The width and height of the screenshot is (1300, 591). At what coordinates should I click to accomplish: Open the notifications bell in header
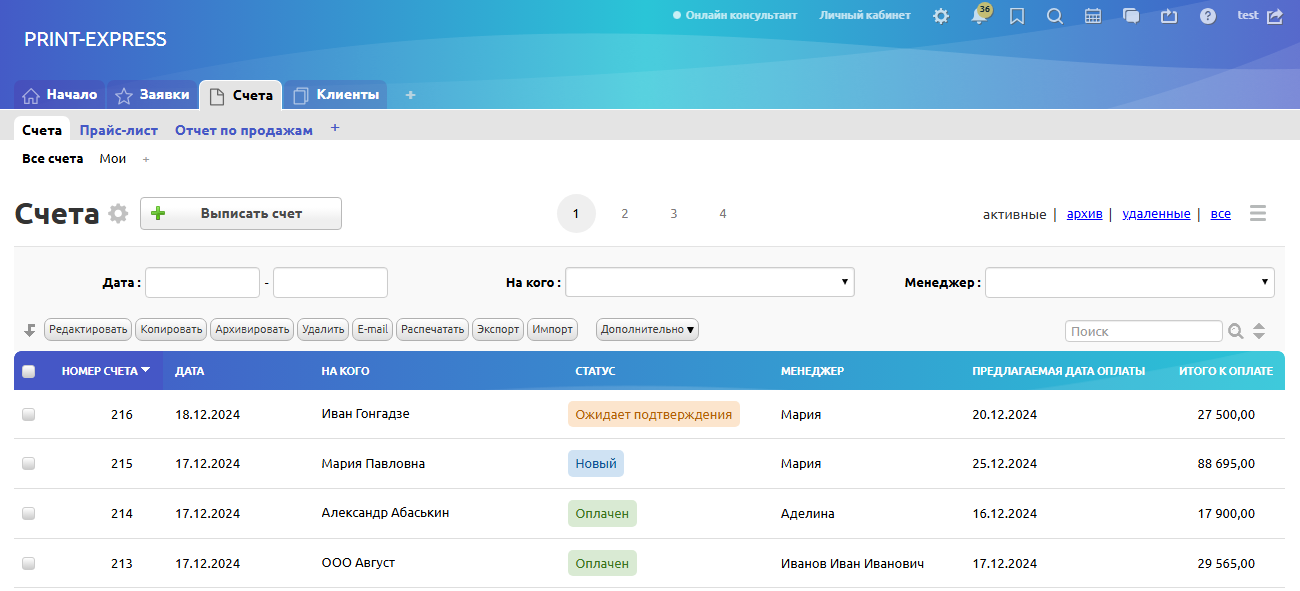(978, 17)
